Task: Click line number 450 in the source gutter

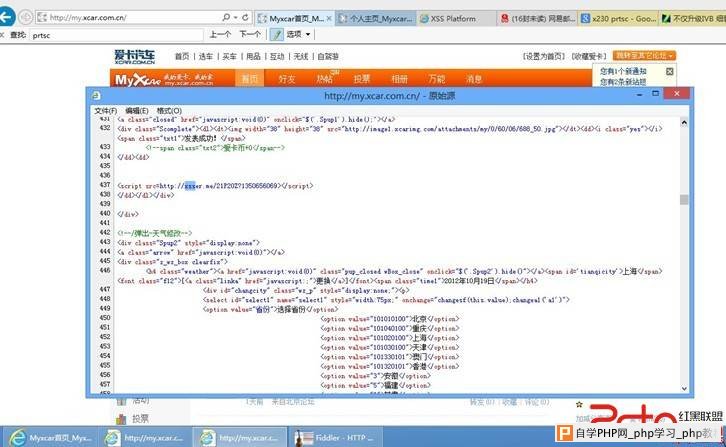Action: click(x=105, y=318)
